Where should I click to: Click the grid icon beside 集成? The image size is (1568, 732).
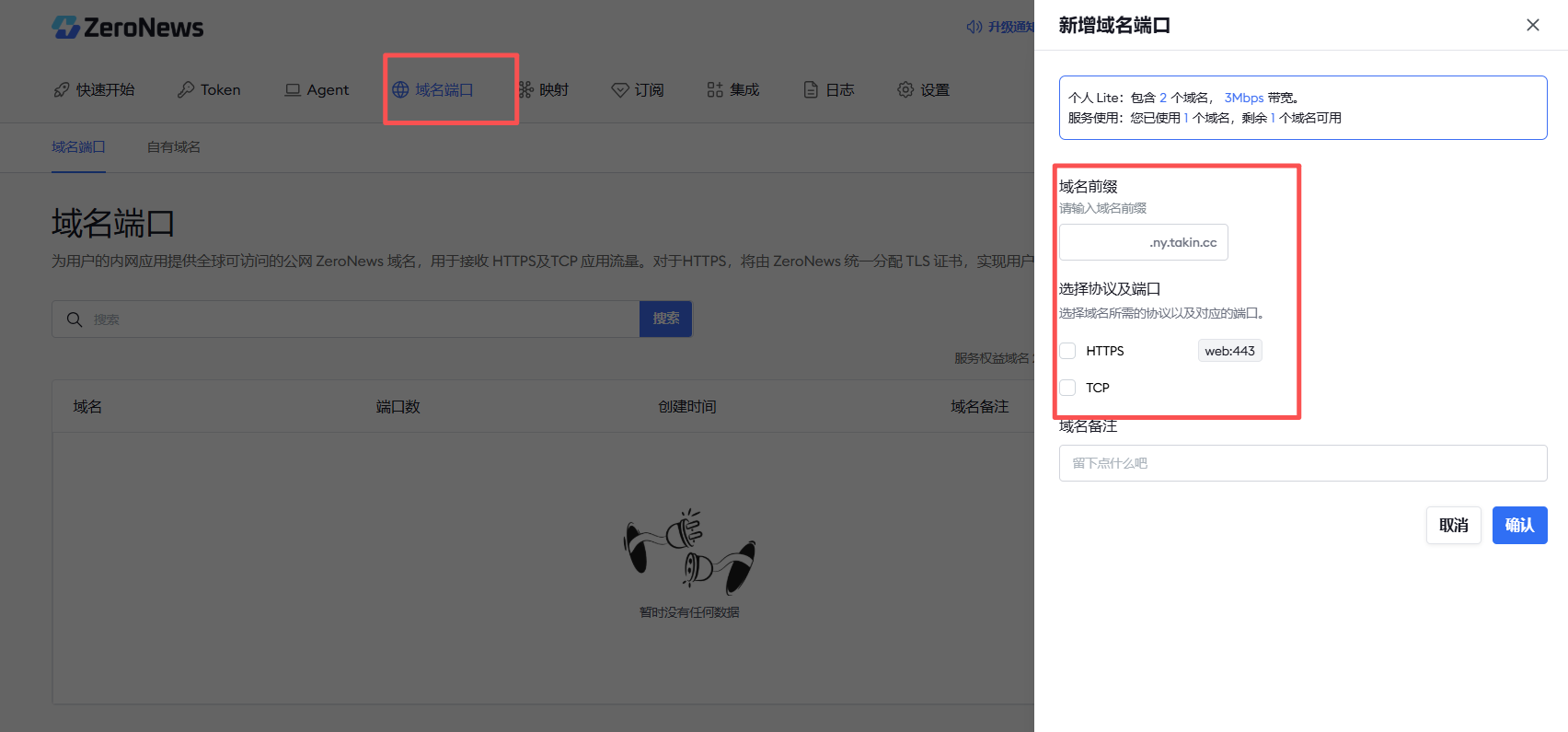point(715,89)
